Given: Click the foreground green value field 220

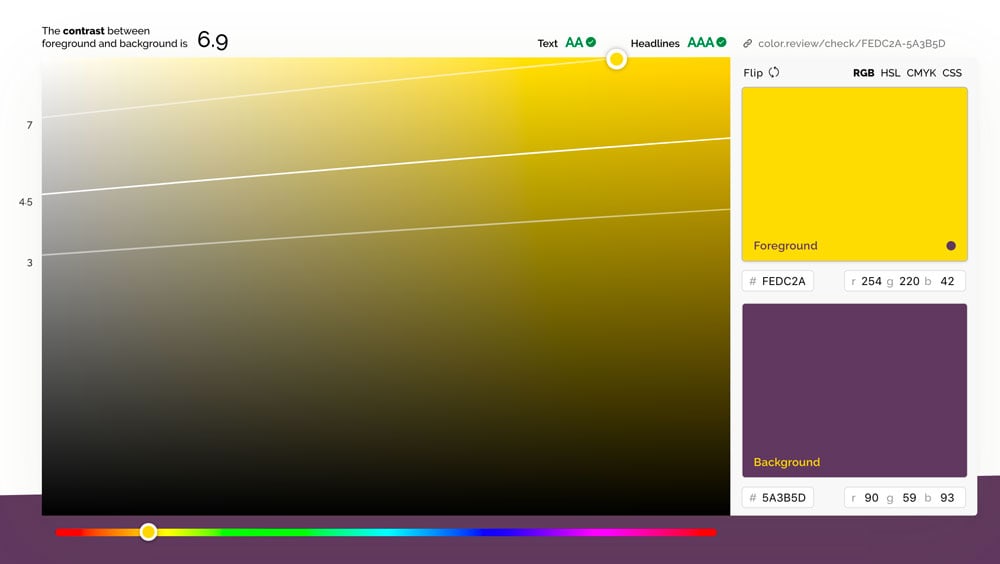Looking at the screenshot, I should [x=909, y=281].
